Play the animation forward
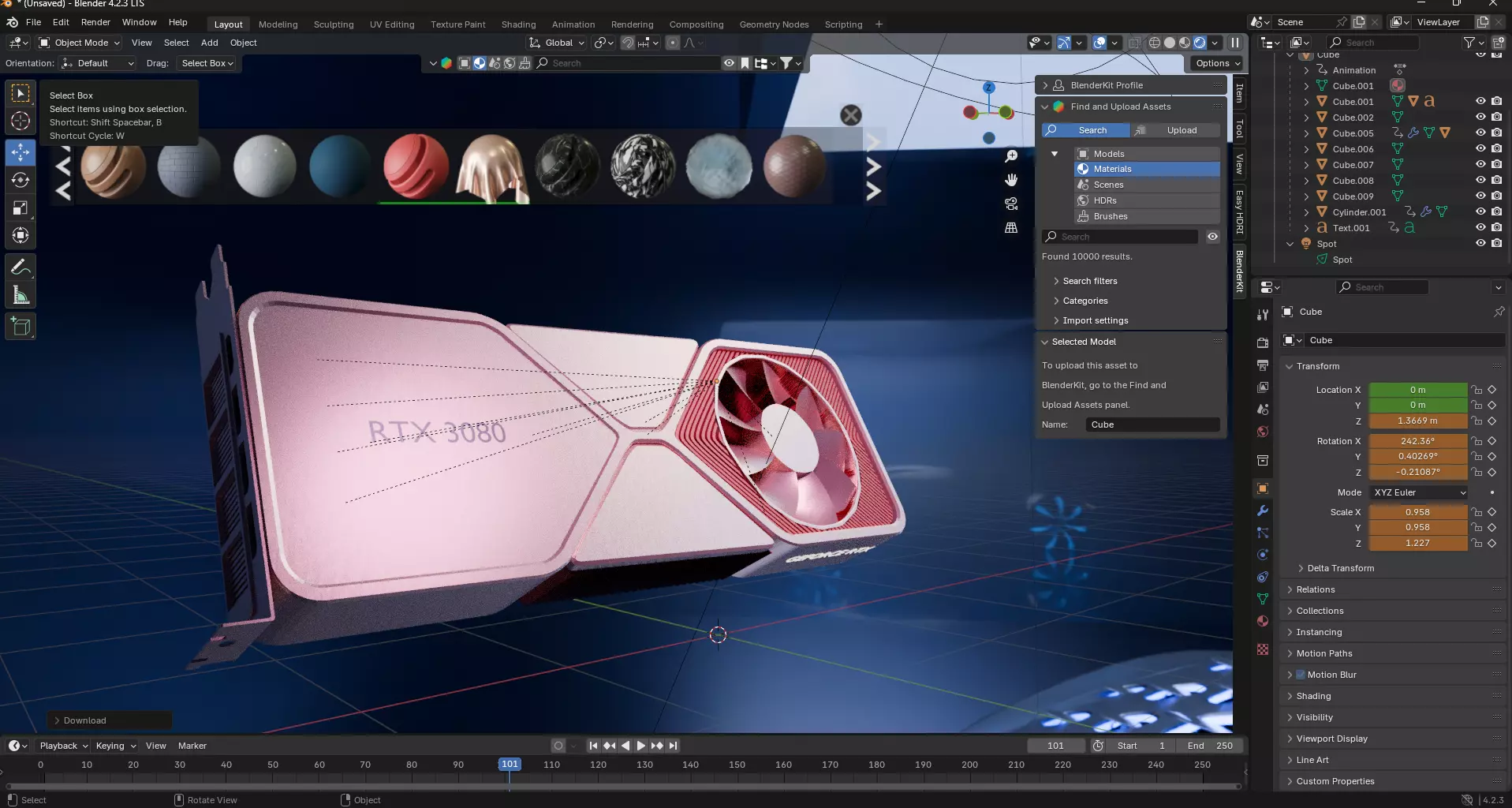Screen dimensions: 1512x808 641,746
